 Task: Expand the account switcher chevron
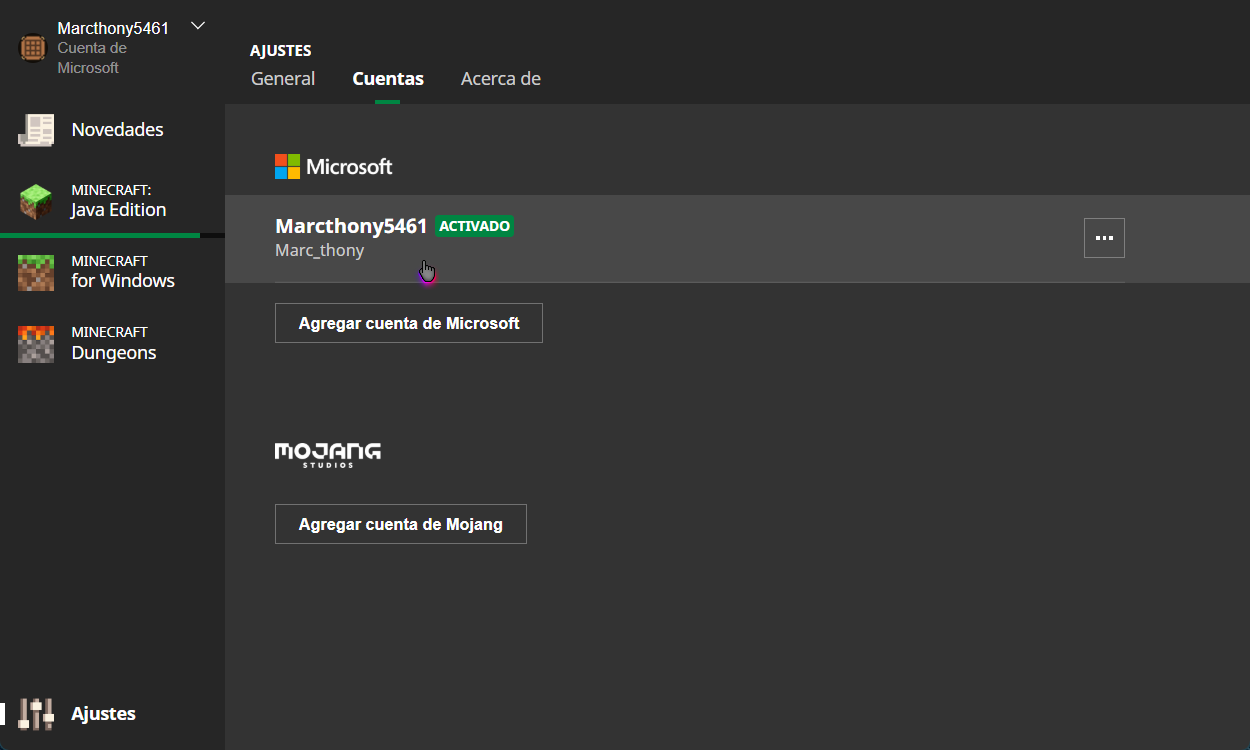pos(198,26)
